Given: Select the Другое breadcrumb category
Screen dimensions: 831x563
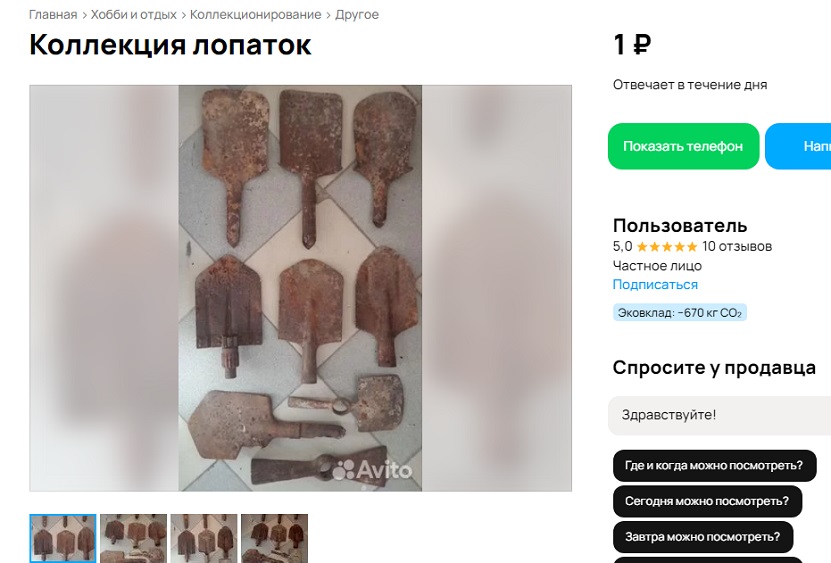Looking at the screenshot, I should point(357,14).
